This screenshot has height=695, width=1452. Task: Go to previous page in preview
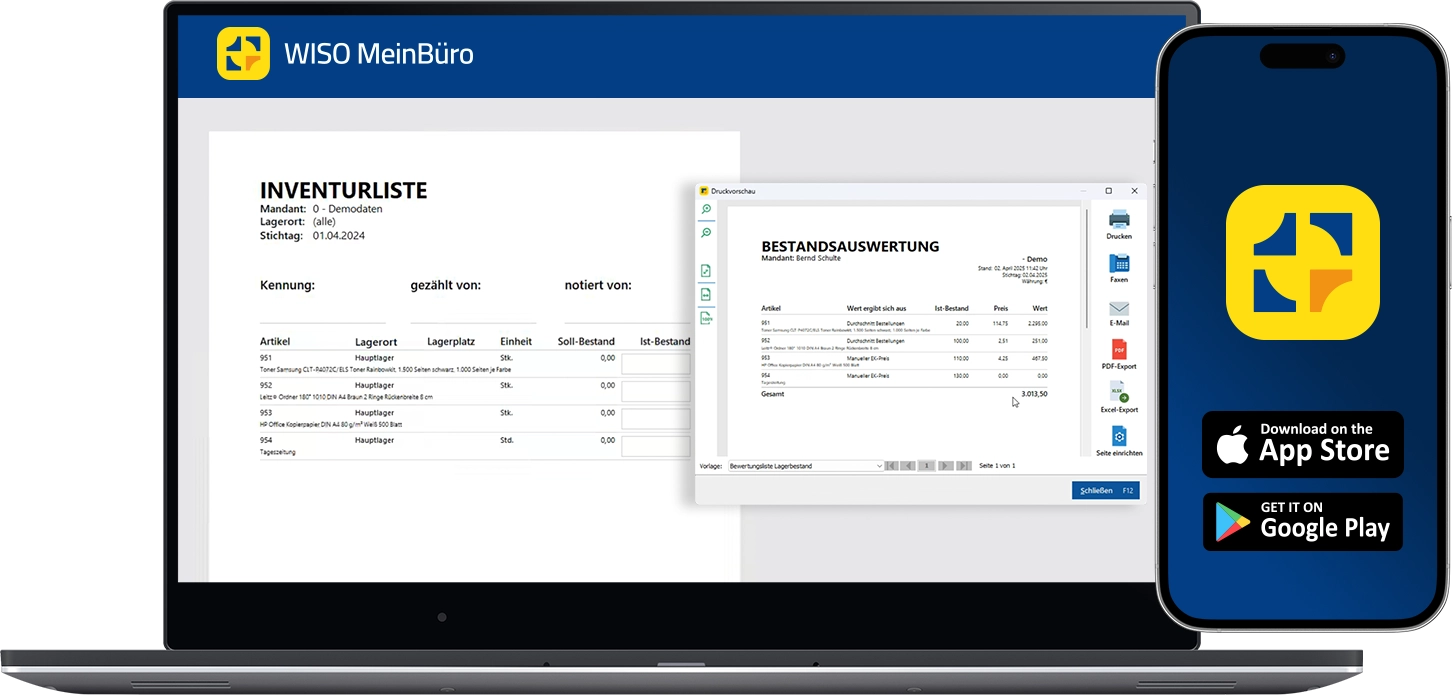[908, 466]
